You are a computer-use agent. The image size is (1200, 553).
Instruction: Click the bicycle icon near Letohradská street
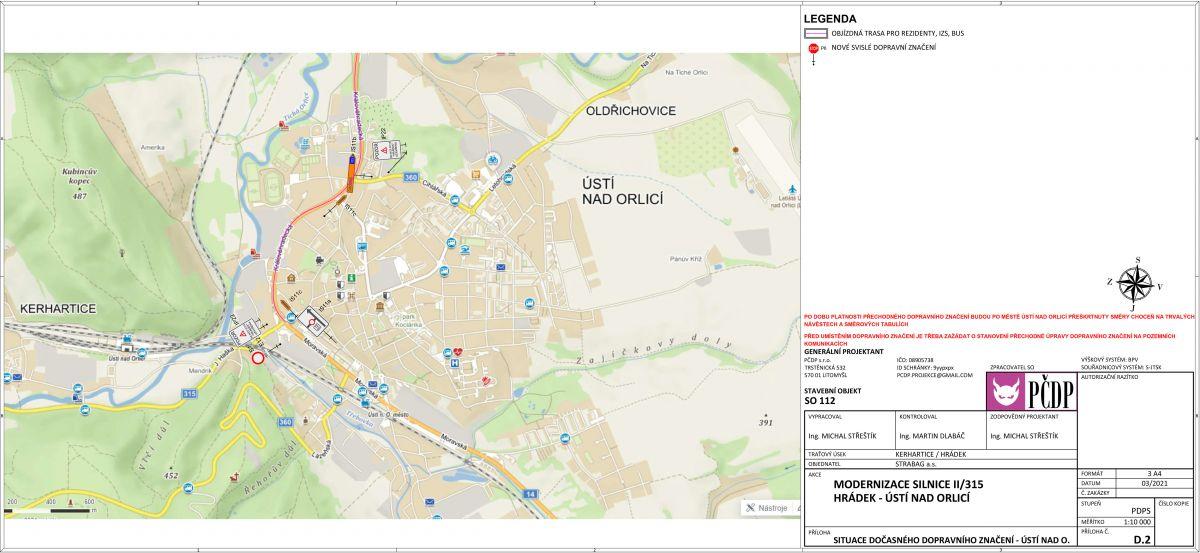(x=493, y=157)
